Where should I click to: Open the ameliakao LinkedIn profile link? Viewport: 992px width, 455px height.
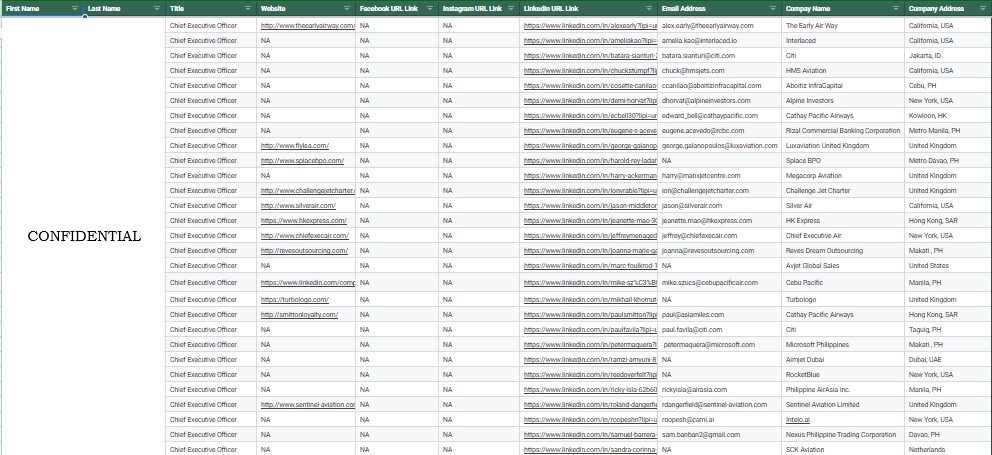590,41
